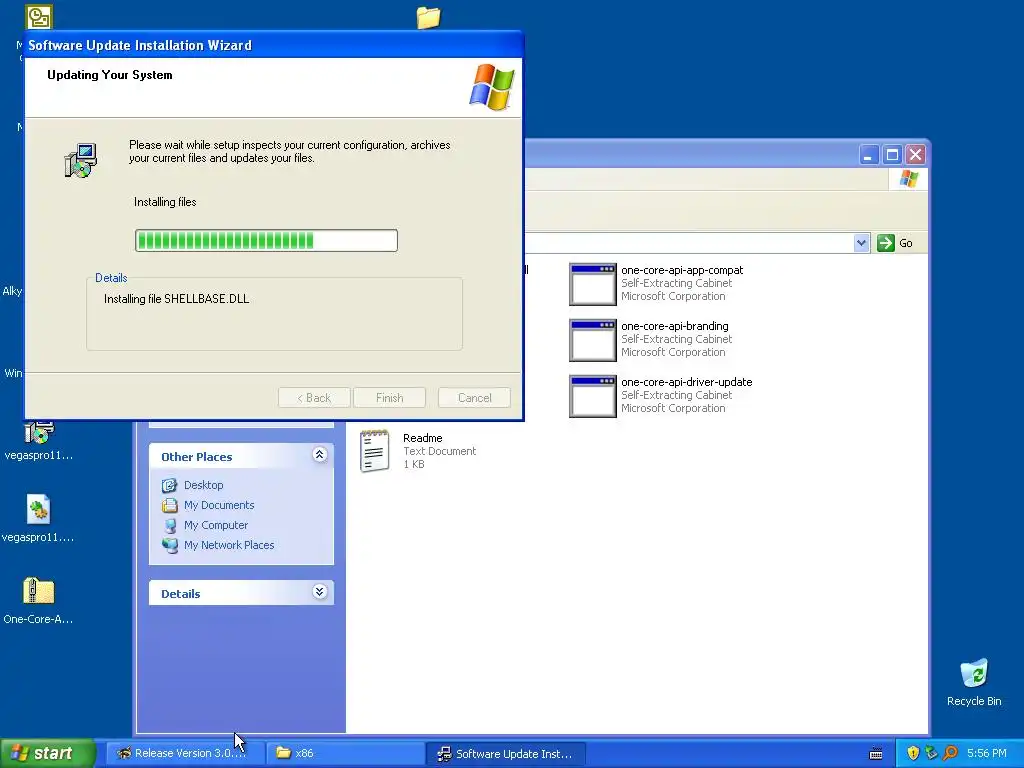Open the My Computer link
Screen dimensions: 1024x768
coord(216,525)
